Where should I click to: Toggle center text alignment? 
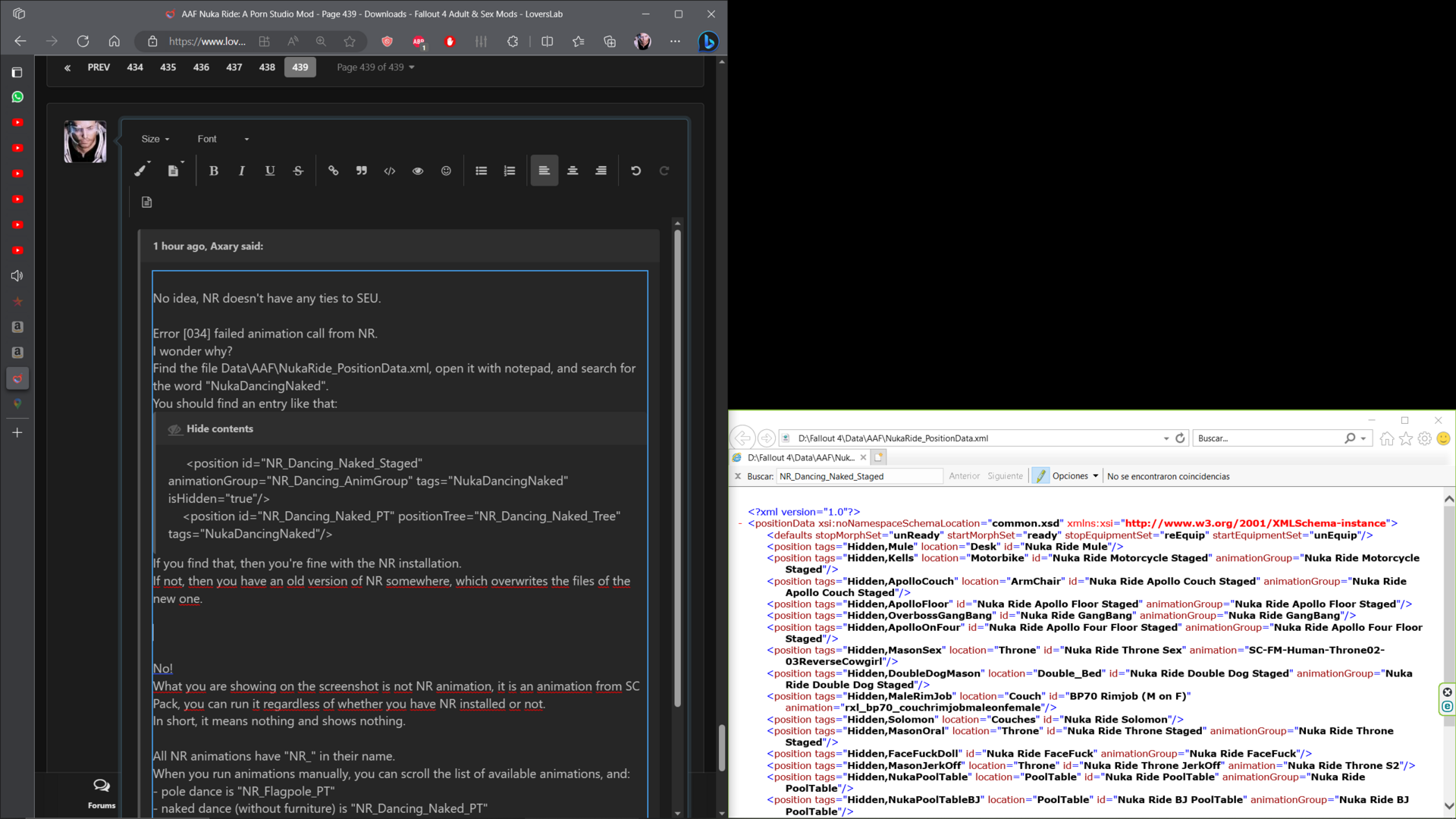573,171
